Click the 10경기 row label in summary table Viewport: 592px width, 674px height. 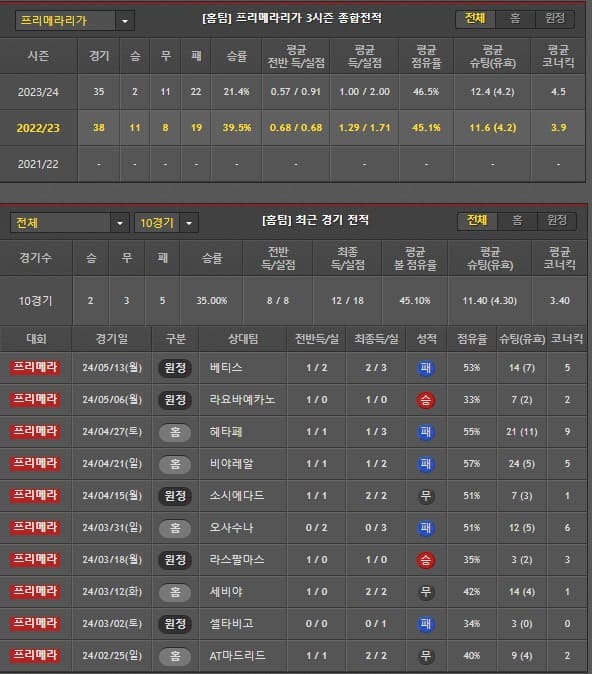[35, 301]
